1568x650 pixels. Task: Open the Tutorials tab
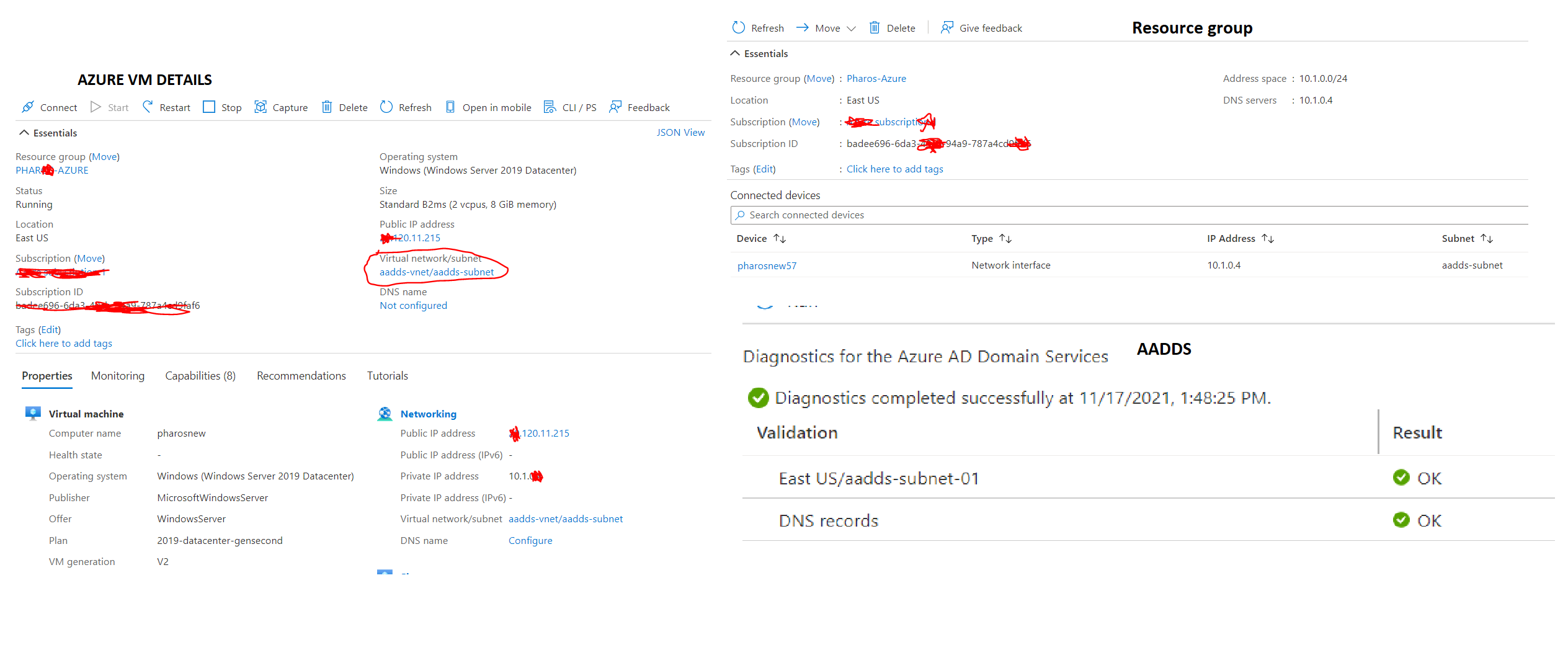point(388,376)
